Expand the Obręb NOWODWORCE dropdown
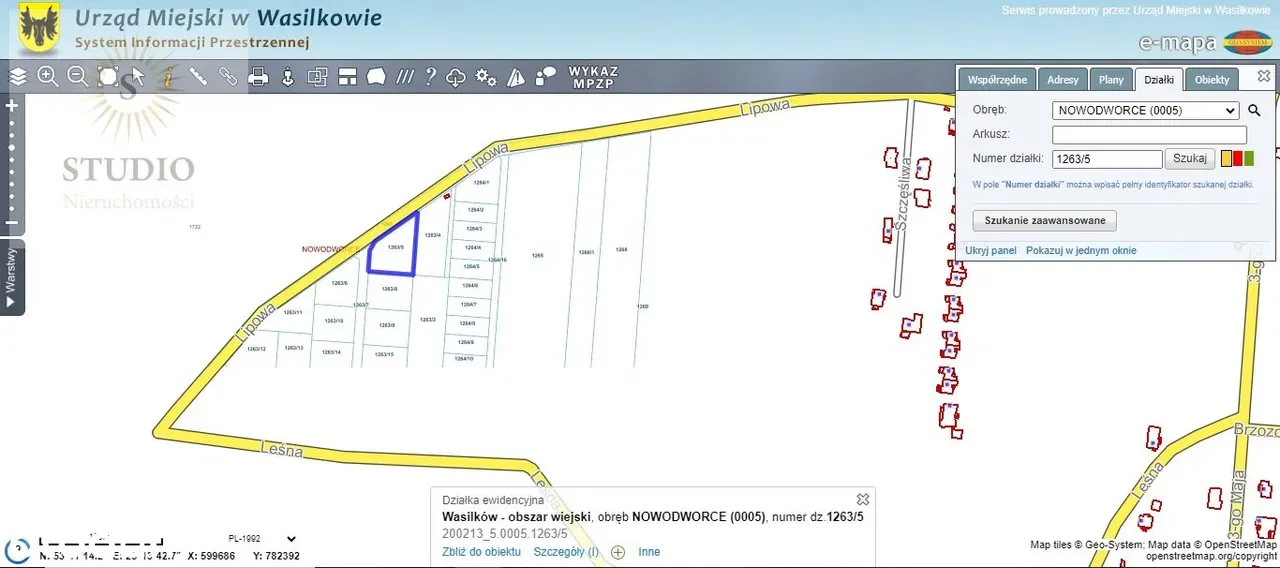 pos(1145,110)
